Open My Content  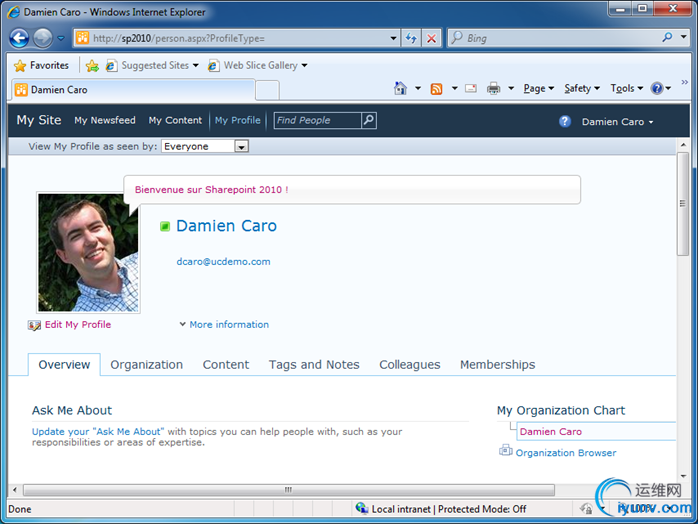(x=175, y=120)
